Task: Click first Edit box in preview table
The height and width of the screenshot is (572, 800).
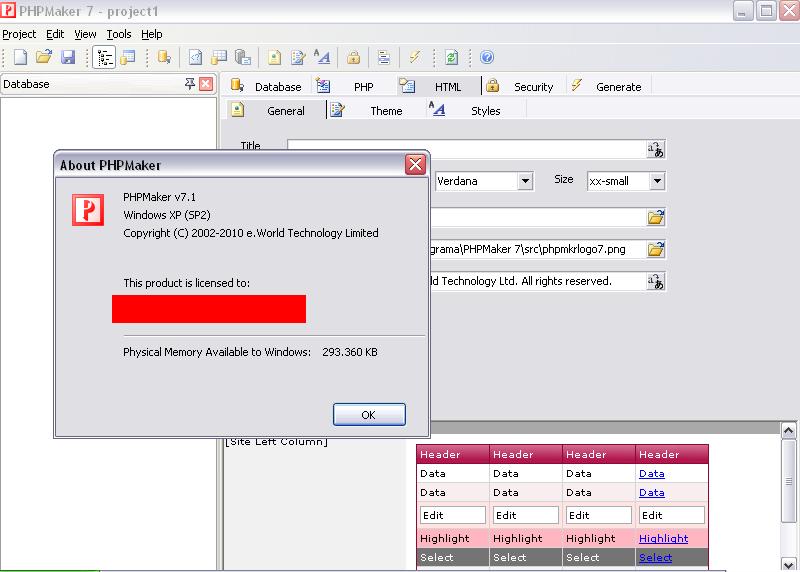Action: click(453, 515)
